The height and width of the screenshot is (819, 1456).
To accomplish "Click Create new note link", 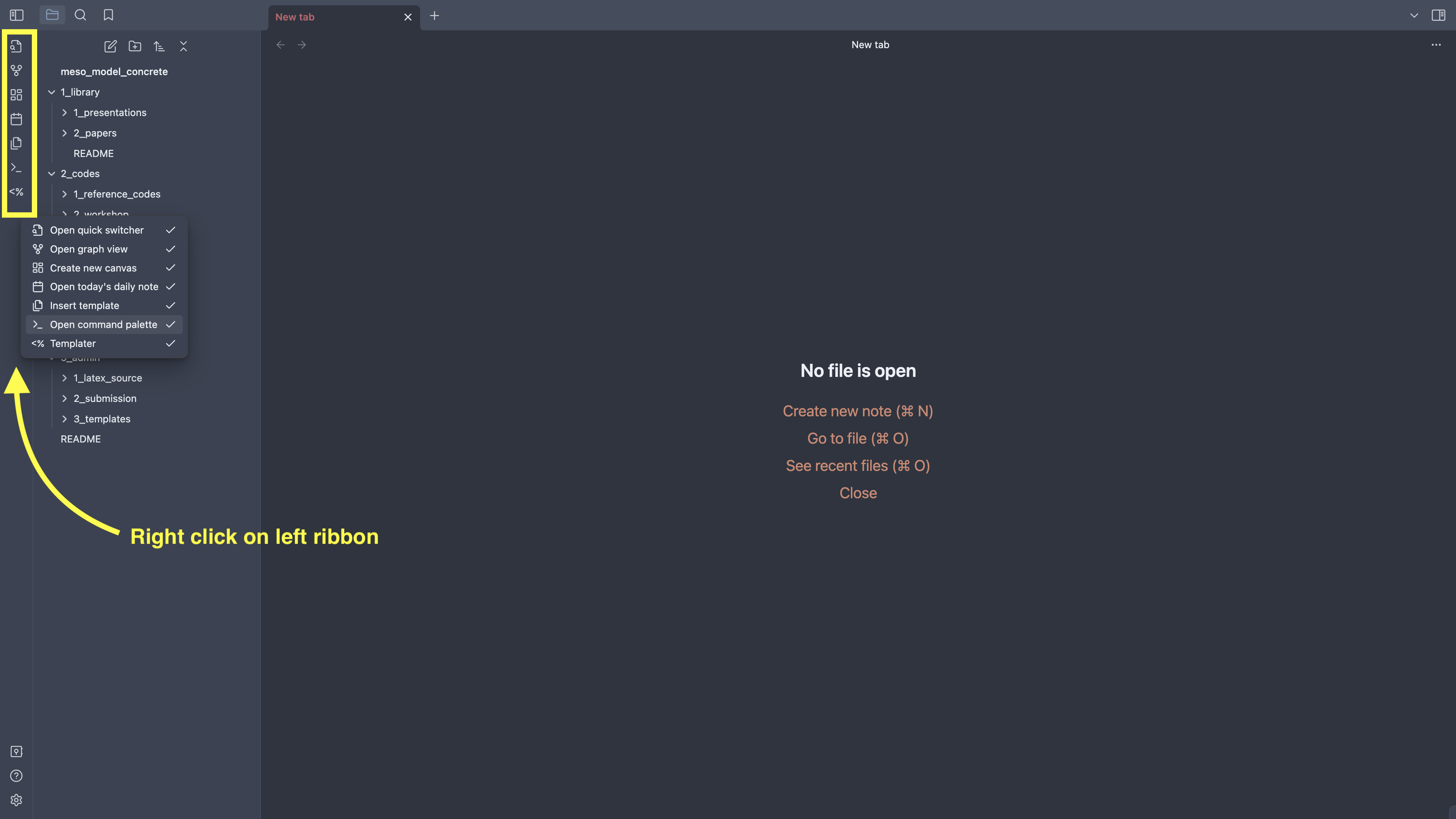I will 857,411.
